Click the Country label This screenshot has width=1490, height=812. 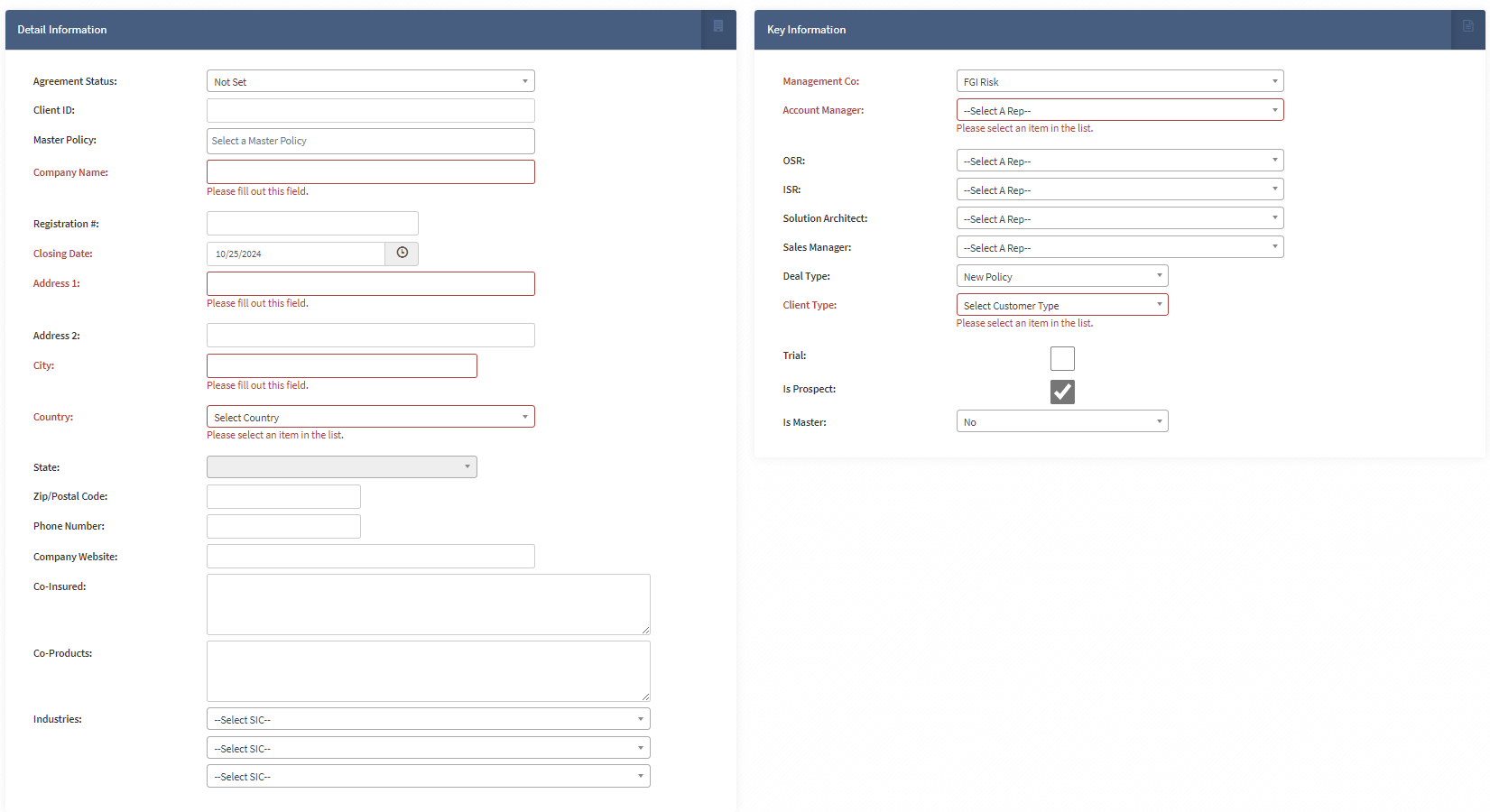[53, 417]
